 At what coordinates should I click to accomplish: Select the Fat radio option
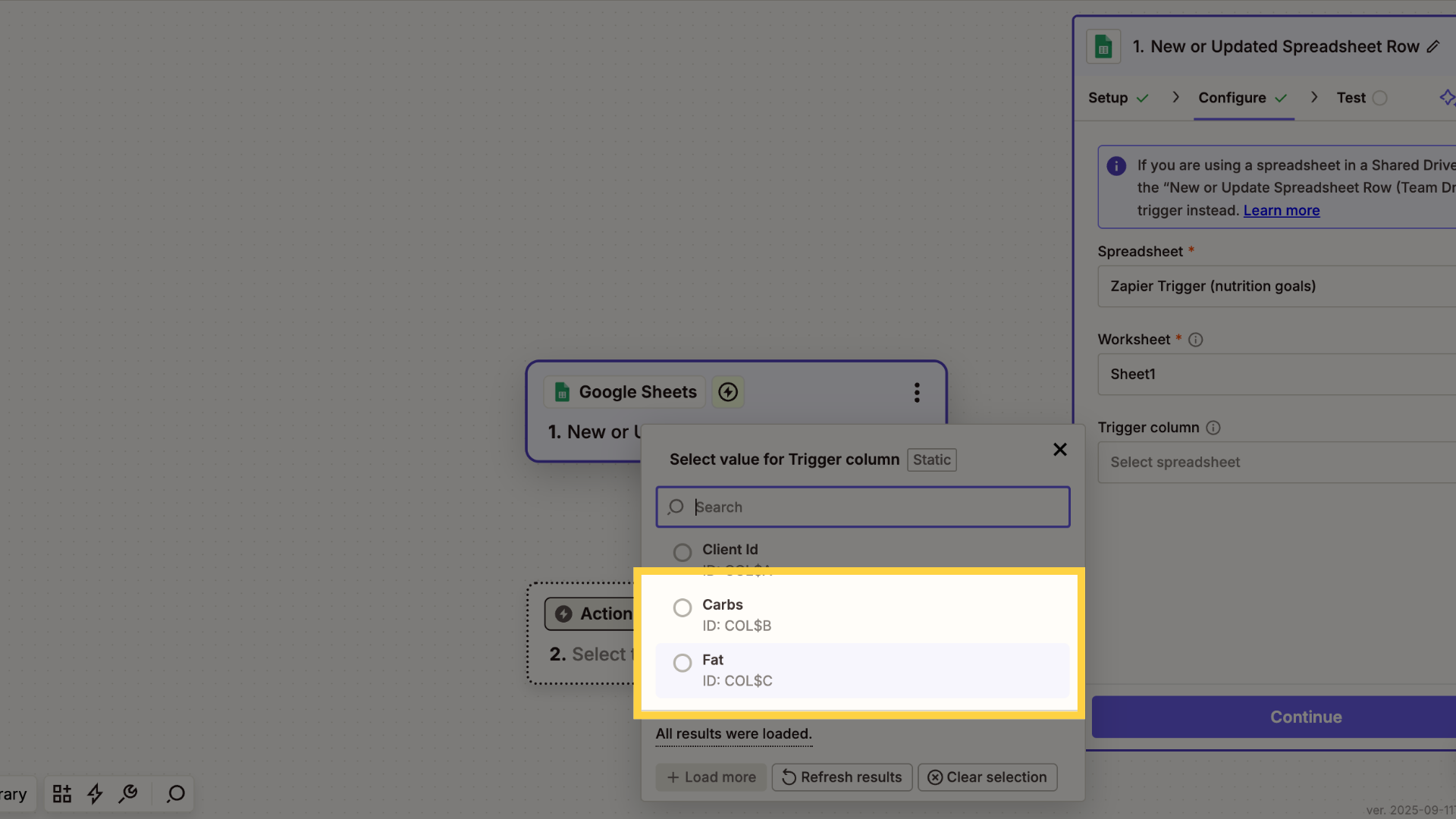[x=682, y=663]
